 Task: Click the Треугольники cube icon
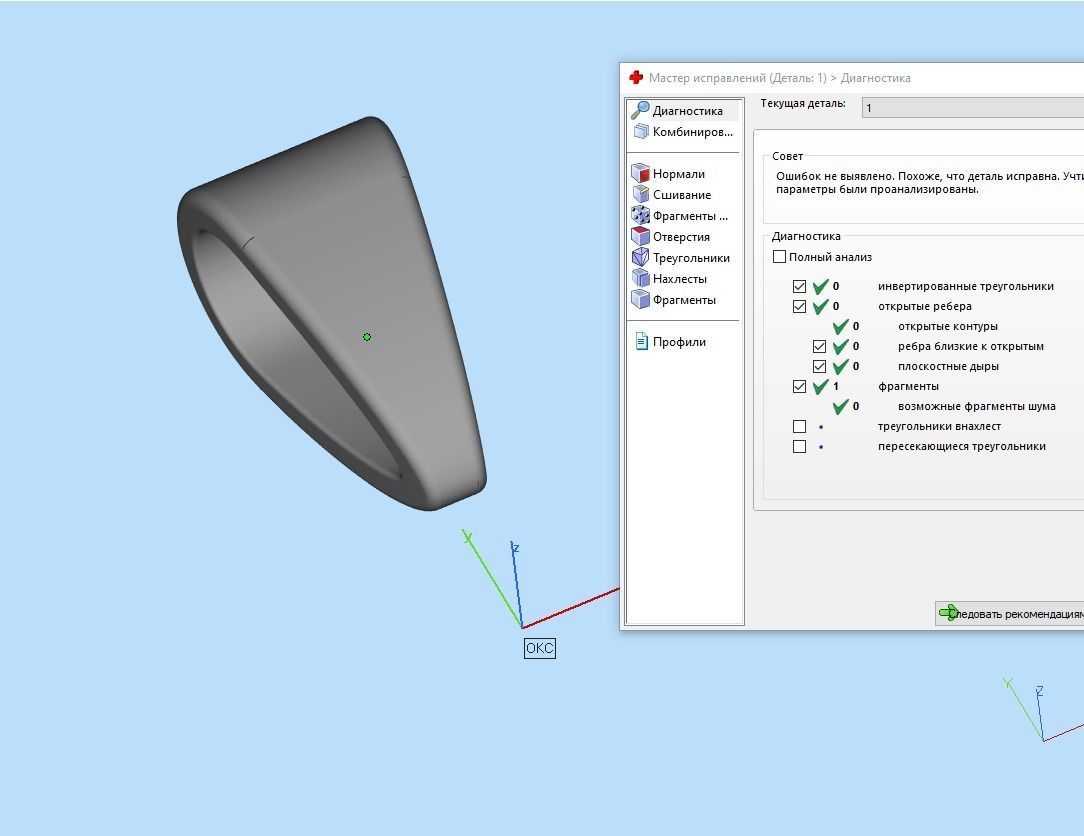coord(640,257)
